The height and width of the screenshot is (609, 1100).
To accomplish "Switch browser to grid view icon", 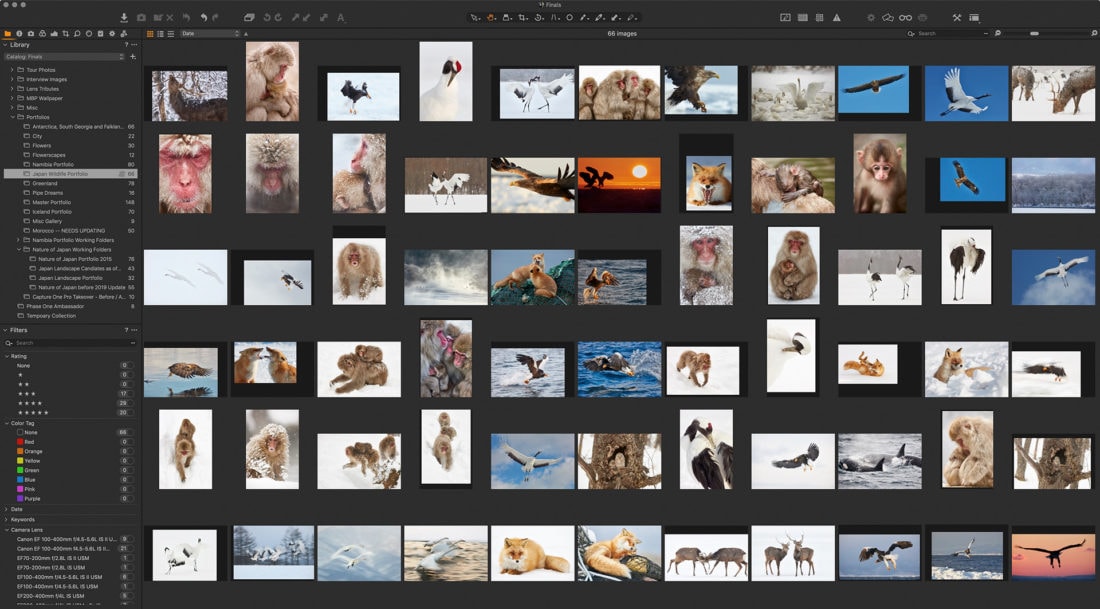I will click(x=151, y=33).
